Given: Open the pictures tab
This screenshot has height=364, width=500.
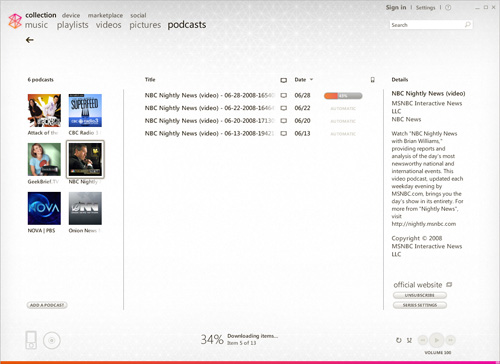Looking at the screenshot, I should pos(145,25).
